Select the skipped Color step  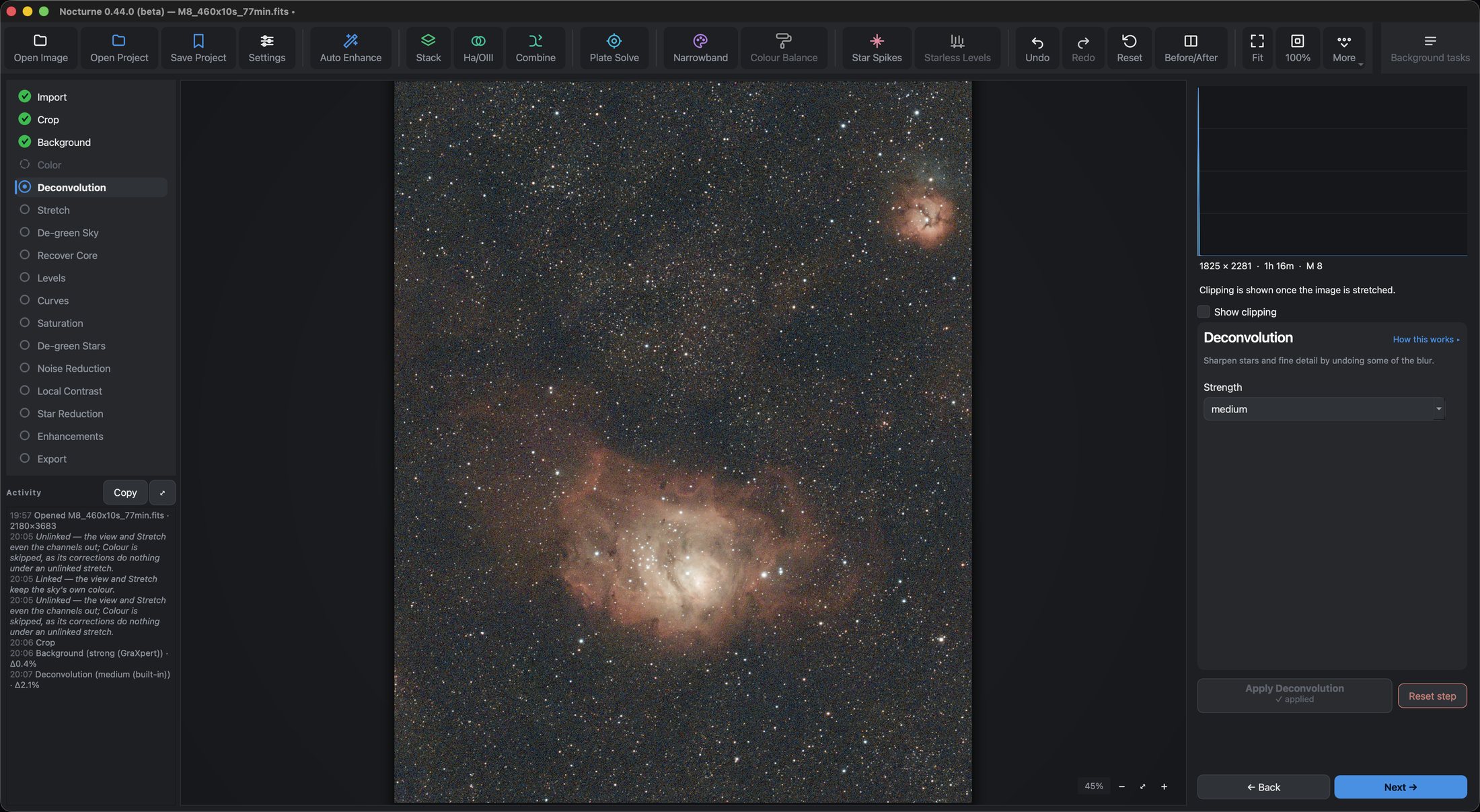(x=90, y=165)
